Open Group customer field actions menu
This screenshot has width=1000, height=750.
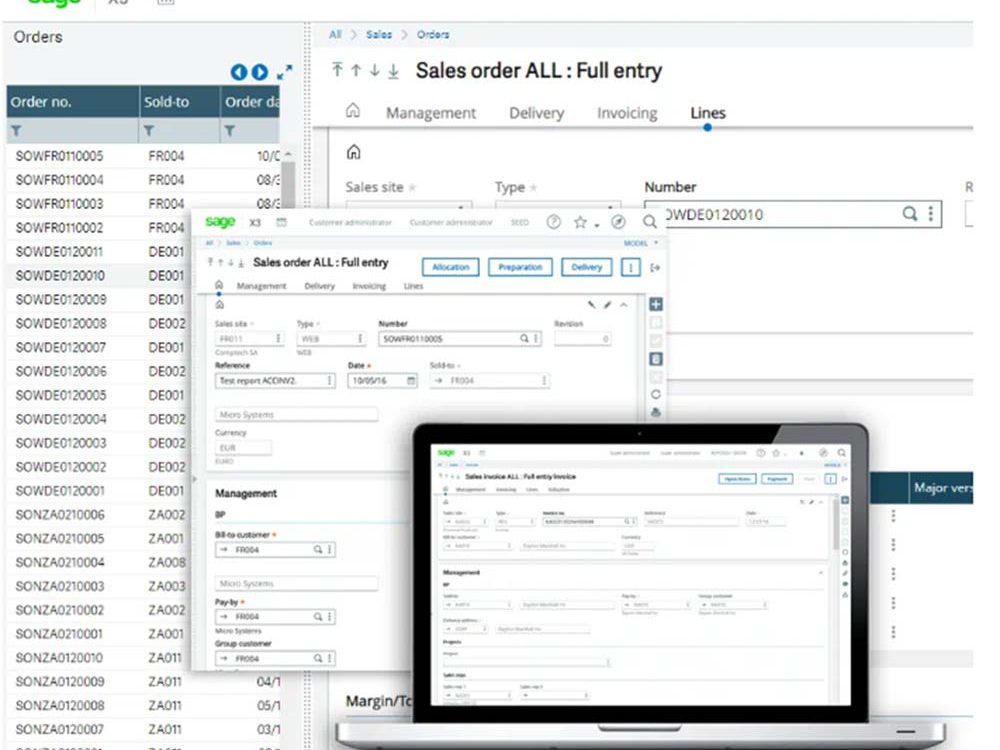(330, 658)
